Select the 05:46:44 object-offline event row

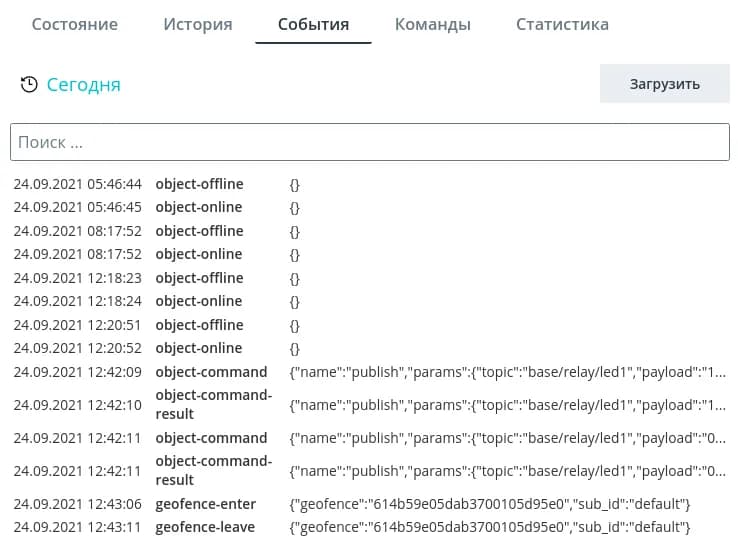[199, 184]
